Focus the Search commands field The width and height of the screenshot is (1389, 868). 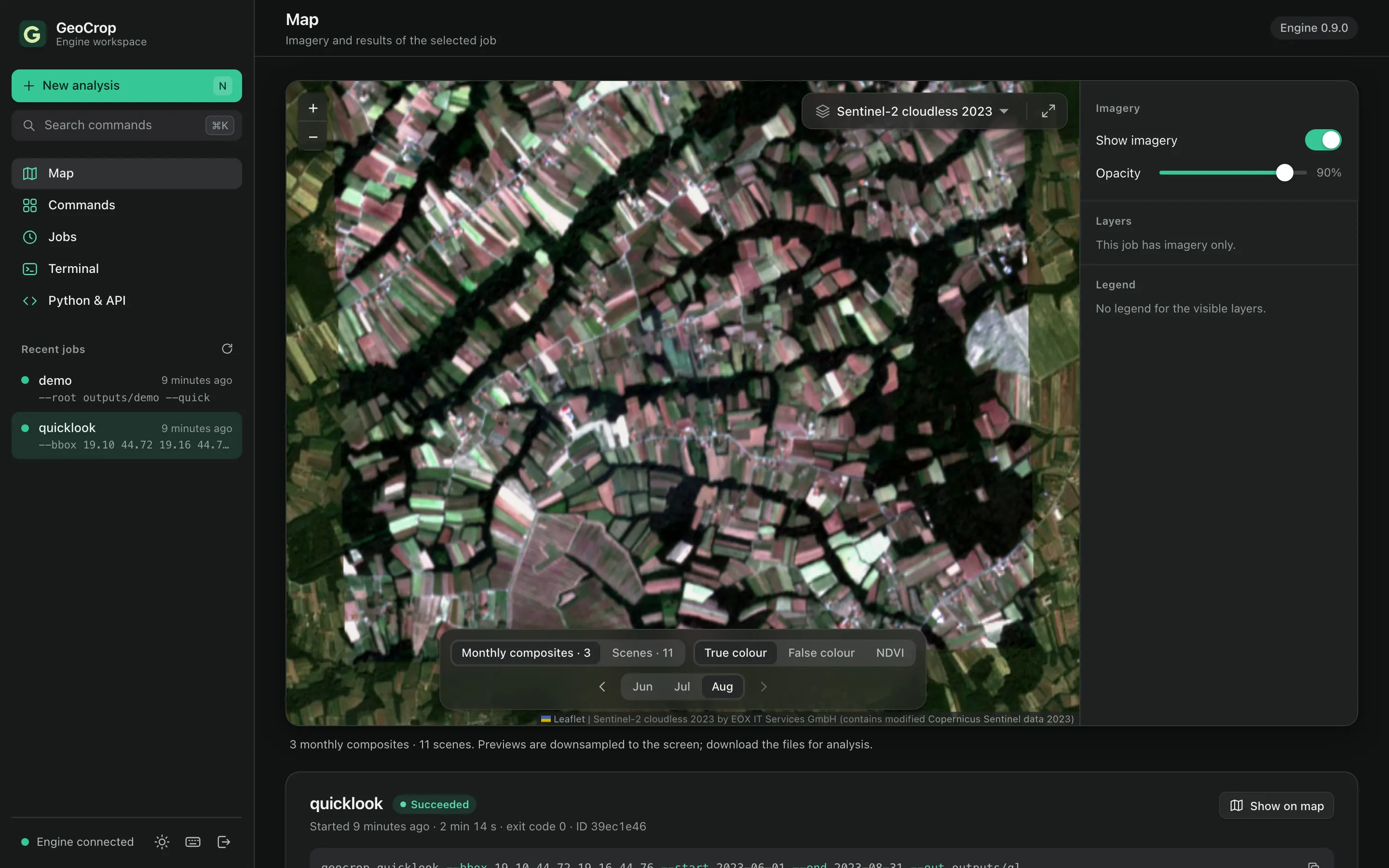(127, 125)
